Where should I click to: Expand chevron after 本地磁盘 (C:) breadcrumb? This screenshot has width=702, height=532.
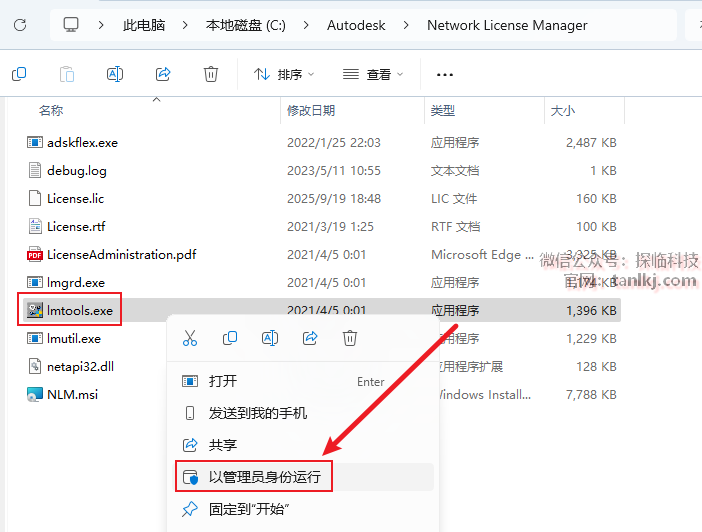(x=306, y=25)
